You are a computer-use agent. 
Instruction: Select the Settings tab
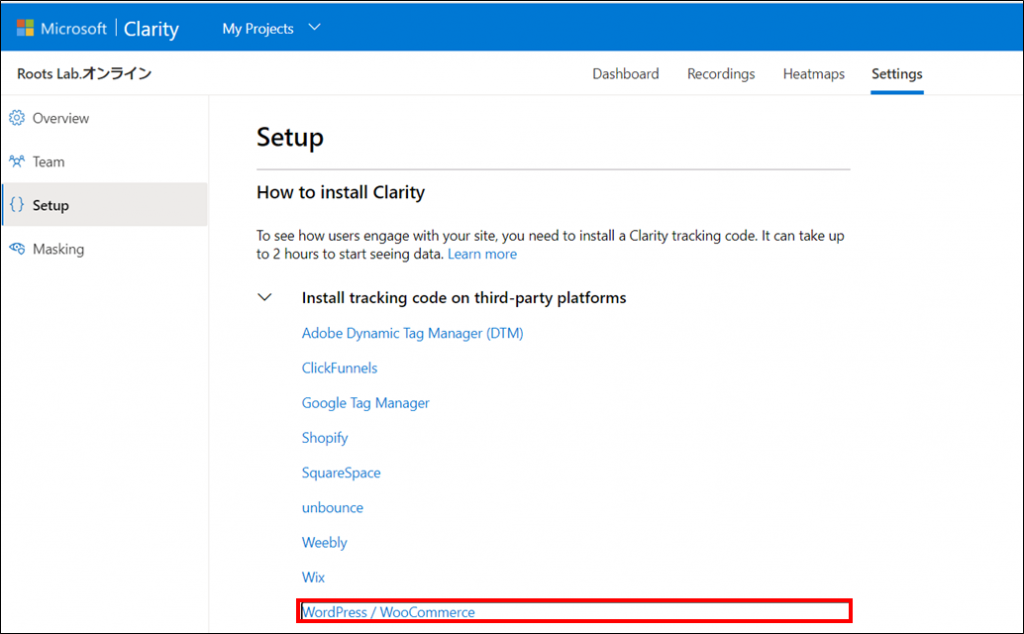pyautogui.click(x=896, y=74)
